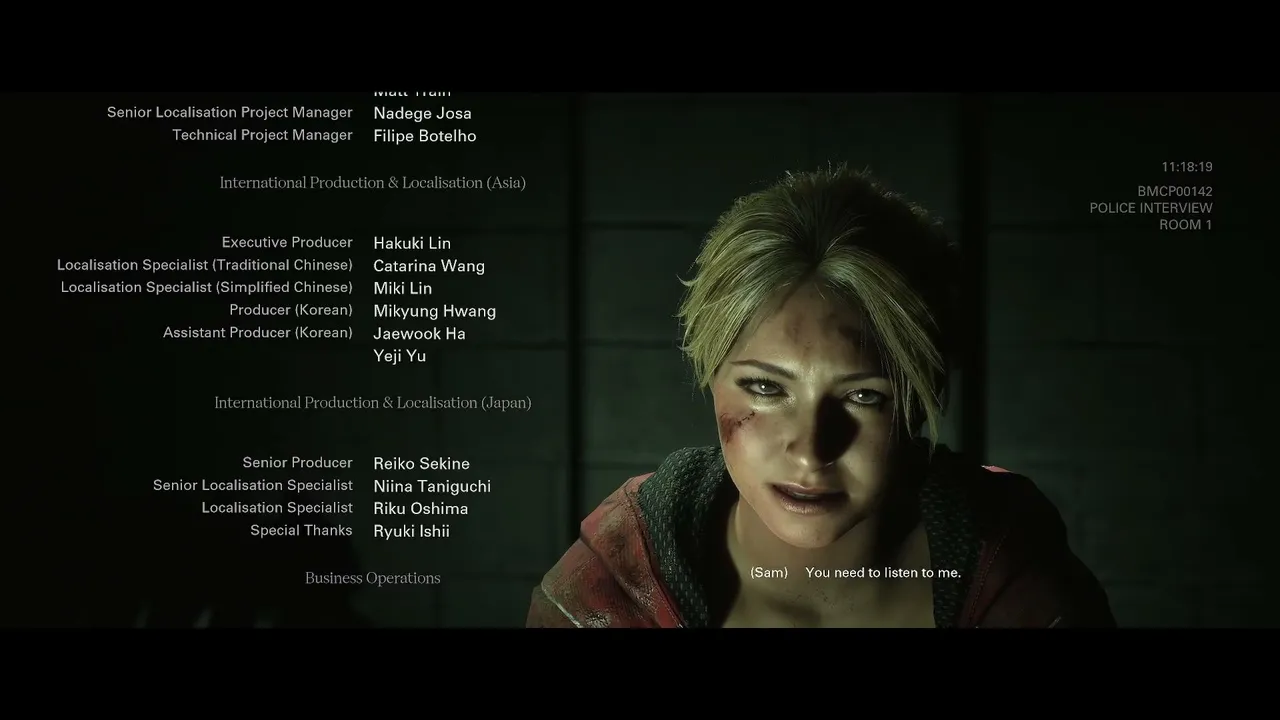Viewport: 1280px width, 720px height.
Task: Select the name 'Ryuki Ishii'
Action: (411, 531)
